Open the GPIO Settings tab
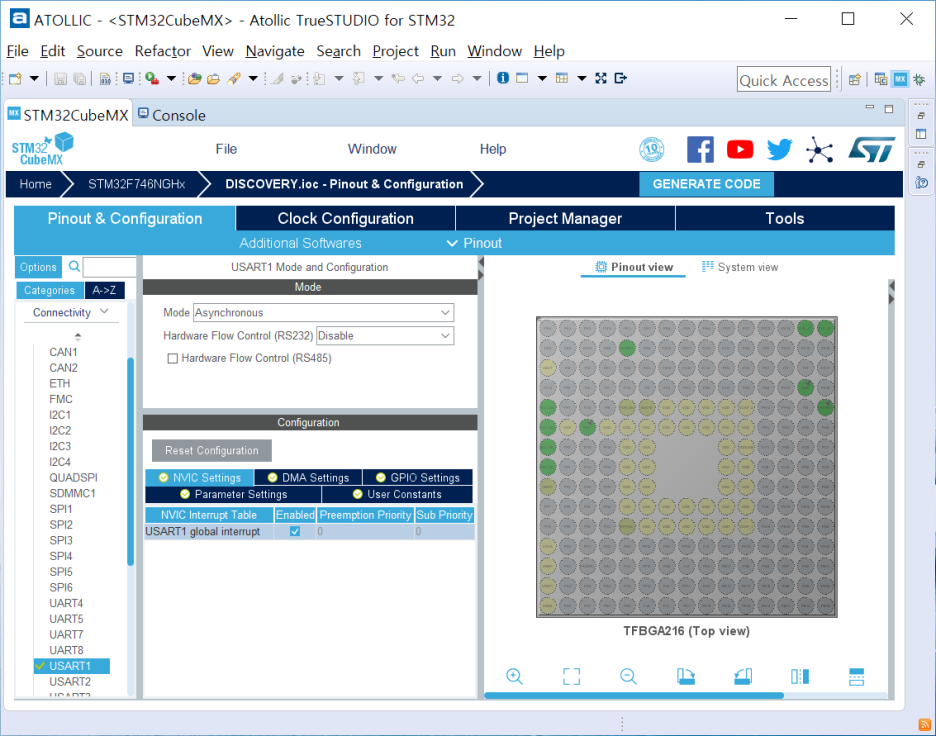 pos(418,478)
